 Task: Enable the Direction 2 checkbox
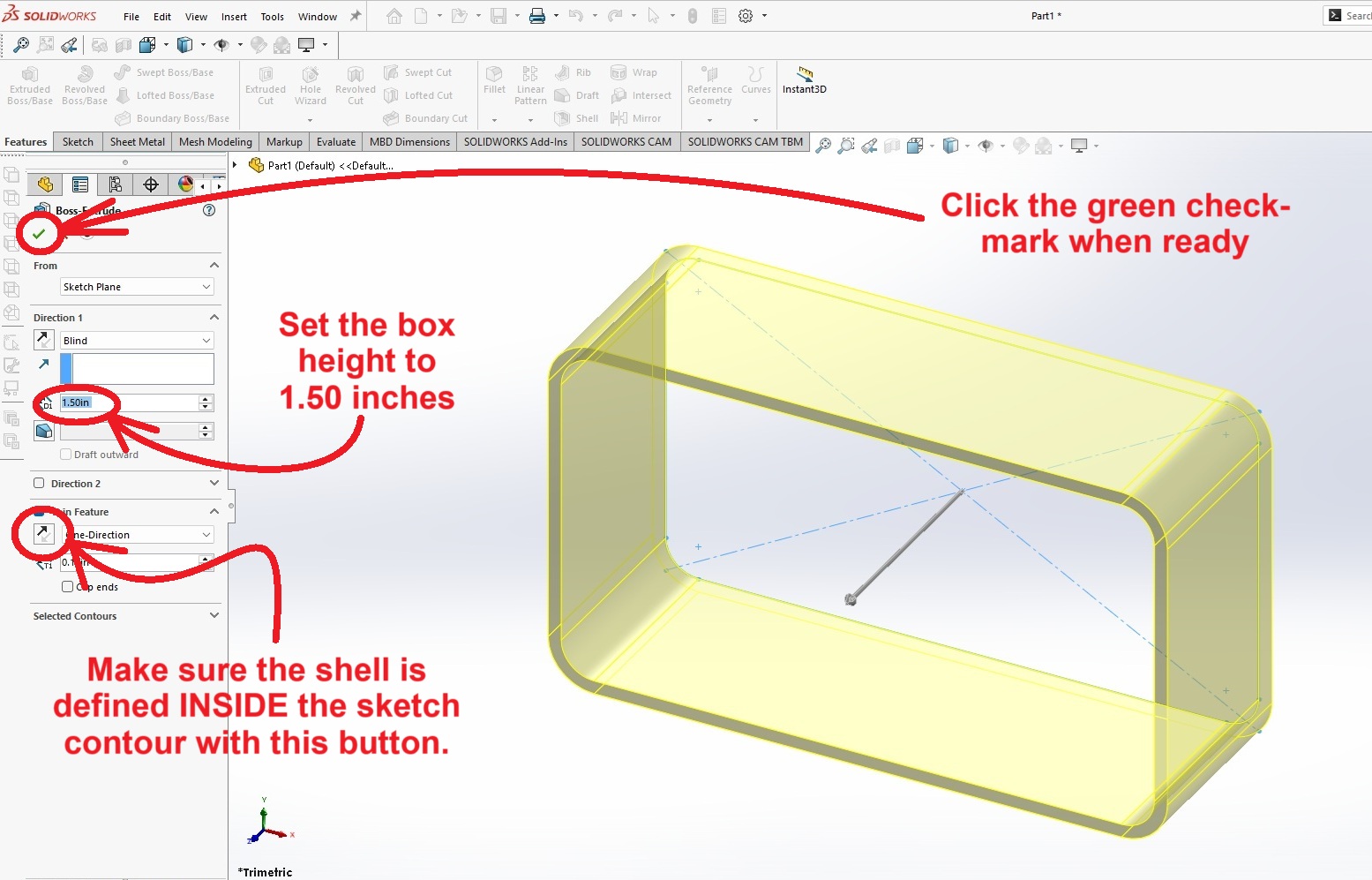(39, 484)
